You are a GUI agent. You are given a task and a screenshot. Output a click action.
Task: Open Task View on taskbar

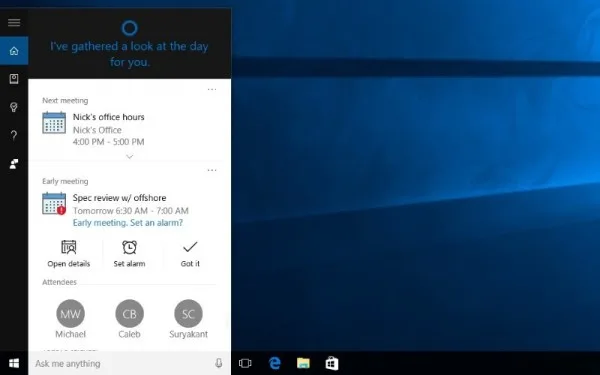point(245,363)
